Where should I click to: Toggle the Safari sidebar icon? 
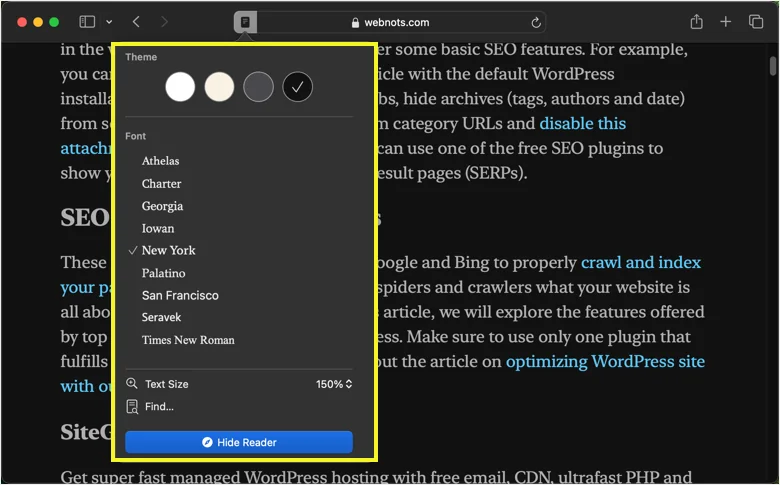point(87,22)
